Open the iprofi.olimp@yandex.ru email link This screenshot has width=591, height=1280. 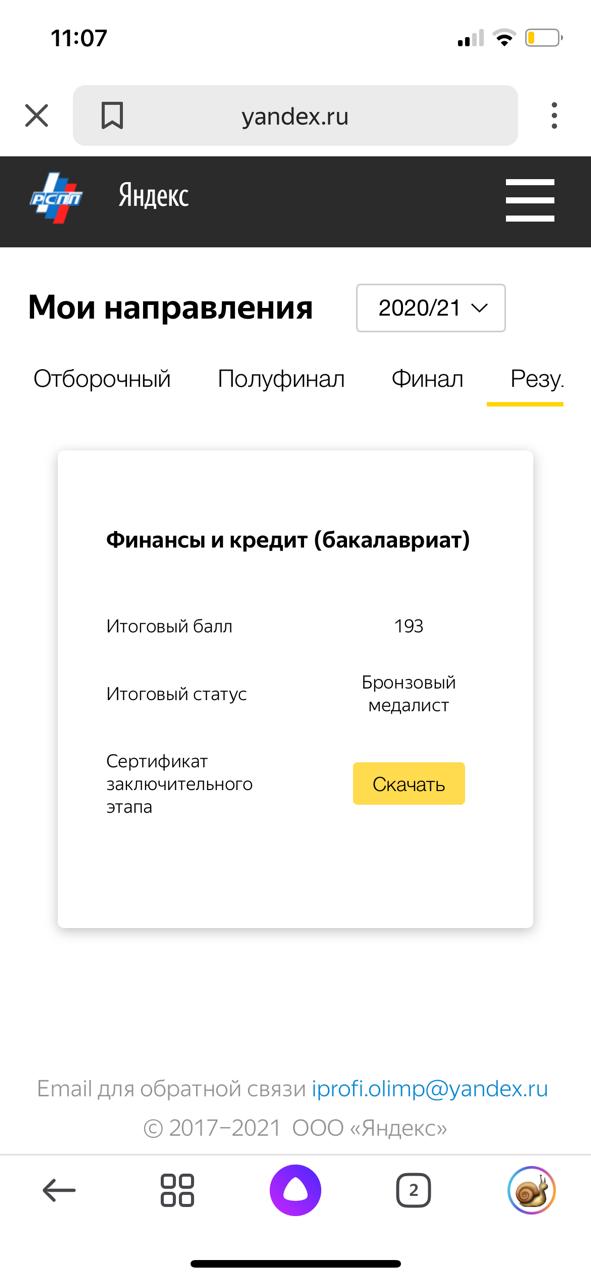click(x=430, y=1089)
